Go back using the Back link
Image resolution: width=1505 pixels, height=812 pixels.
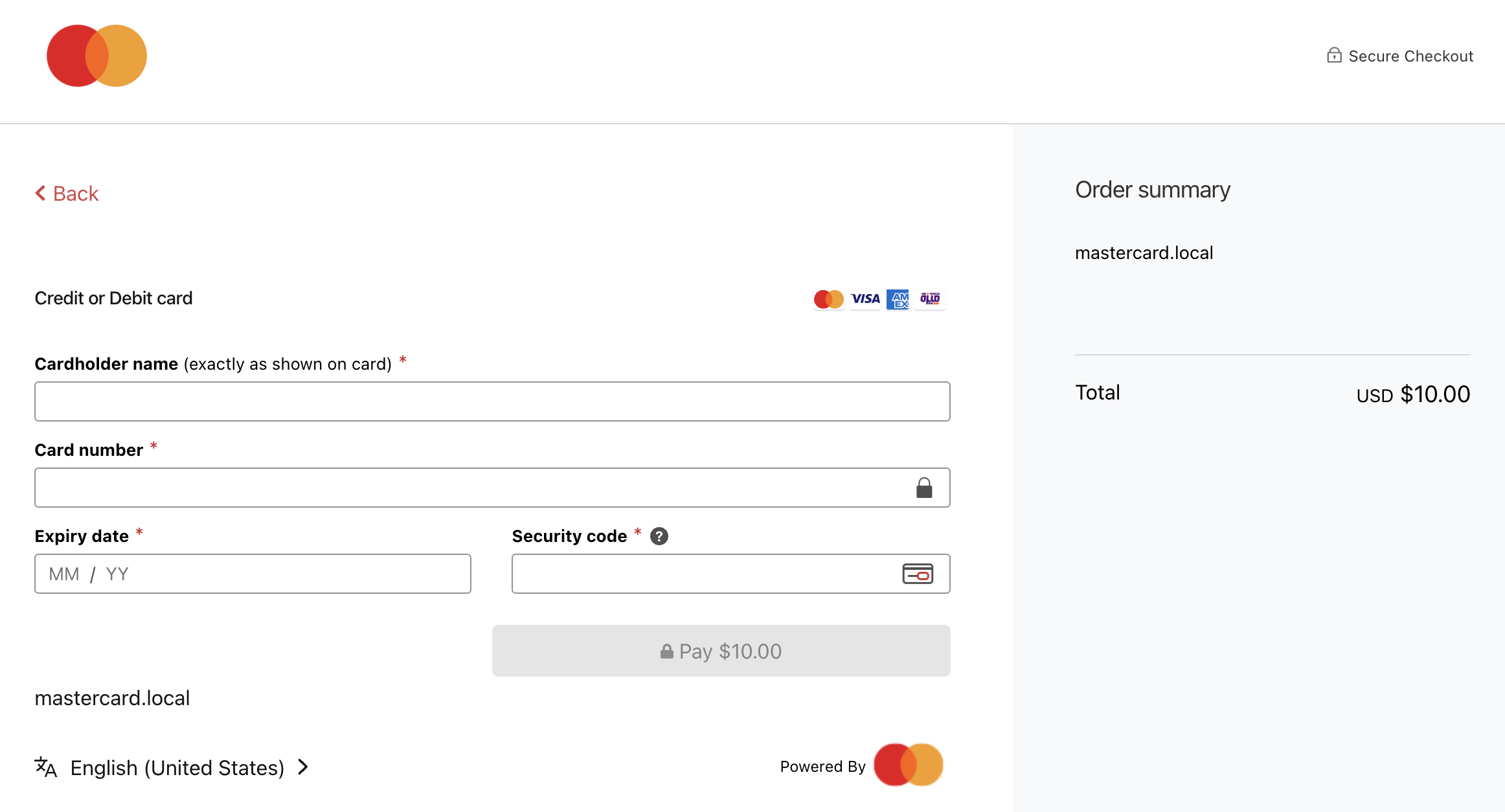[x=67, y=194]
